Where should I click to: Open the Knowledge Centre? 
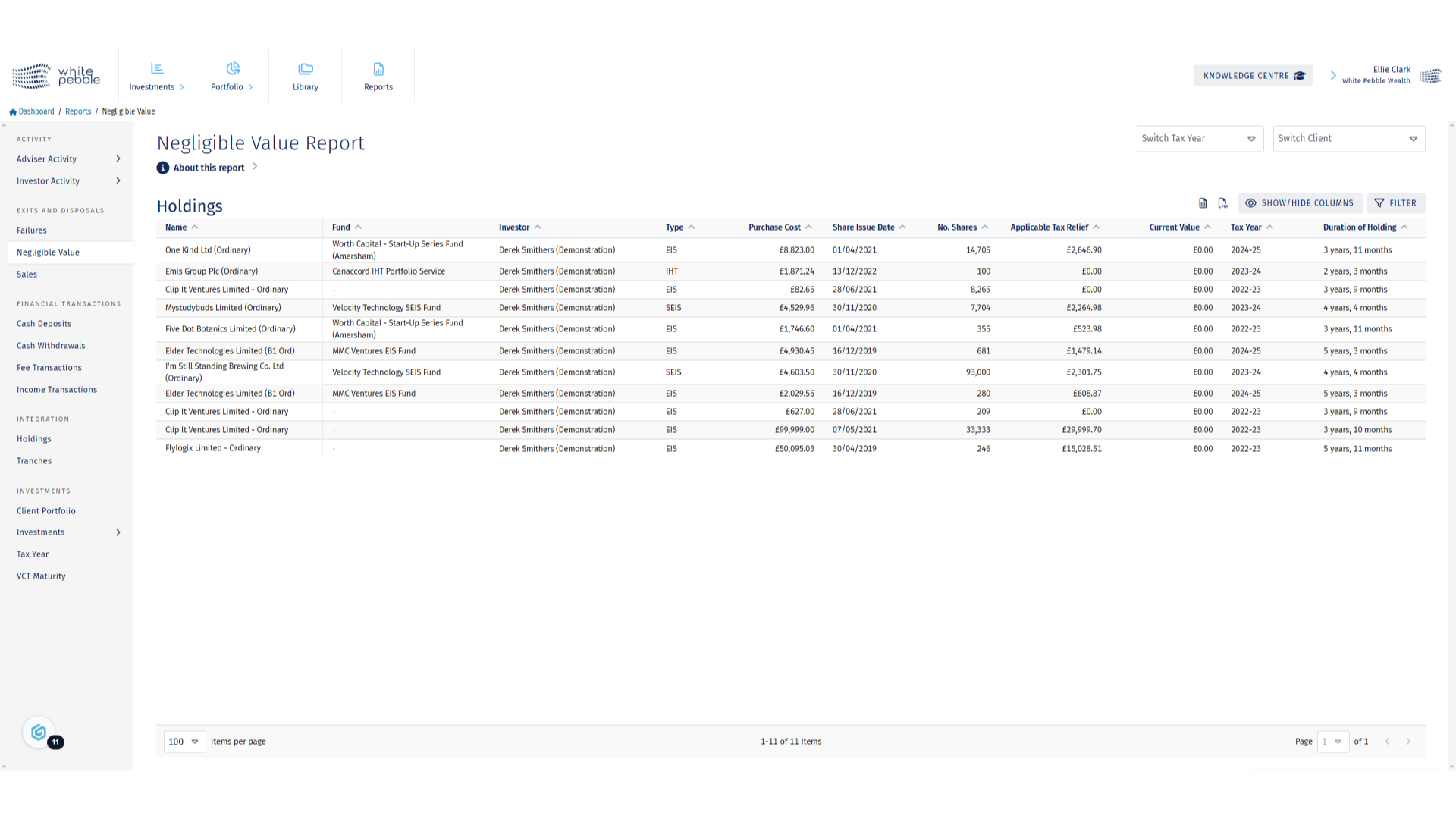tap(1253, 76)
